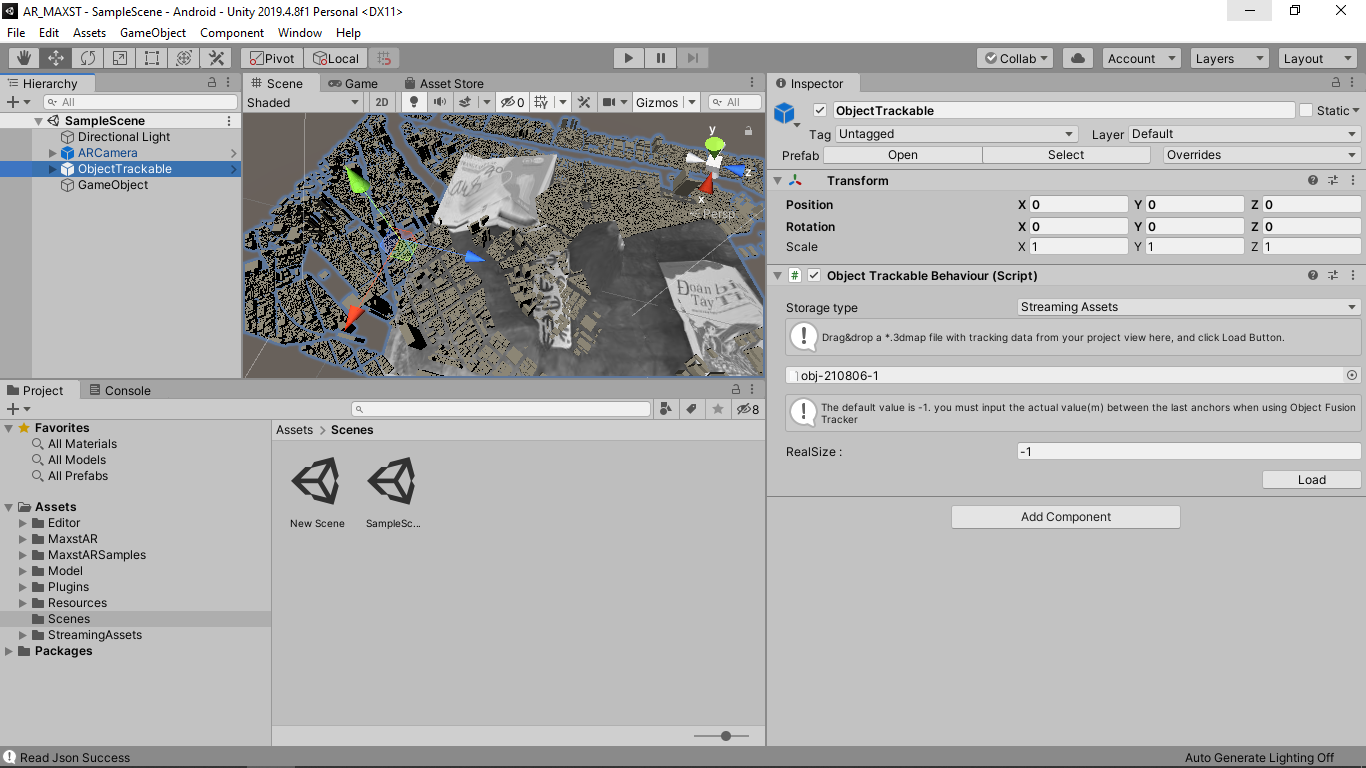Switch to the Console tab
1366x768 pixels.
tap(120, 390)
